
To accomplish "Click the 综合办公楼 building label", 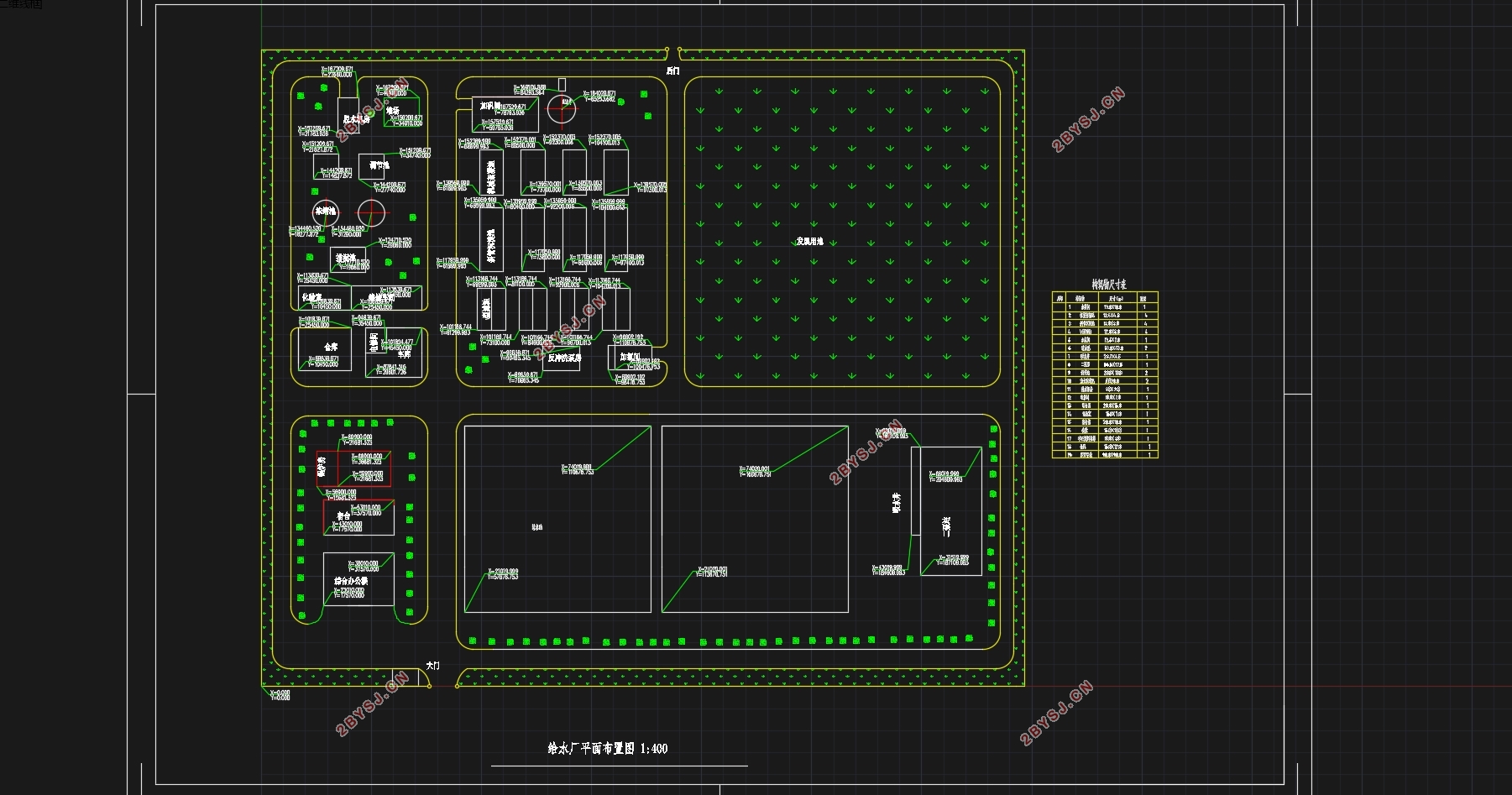I will tap(351, 581).
